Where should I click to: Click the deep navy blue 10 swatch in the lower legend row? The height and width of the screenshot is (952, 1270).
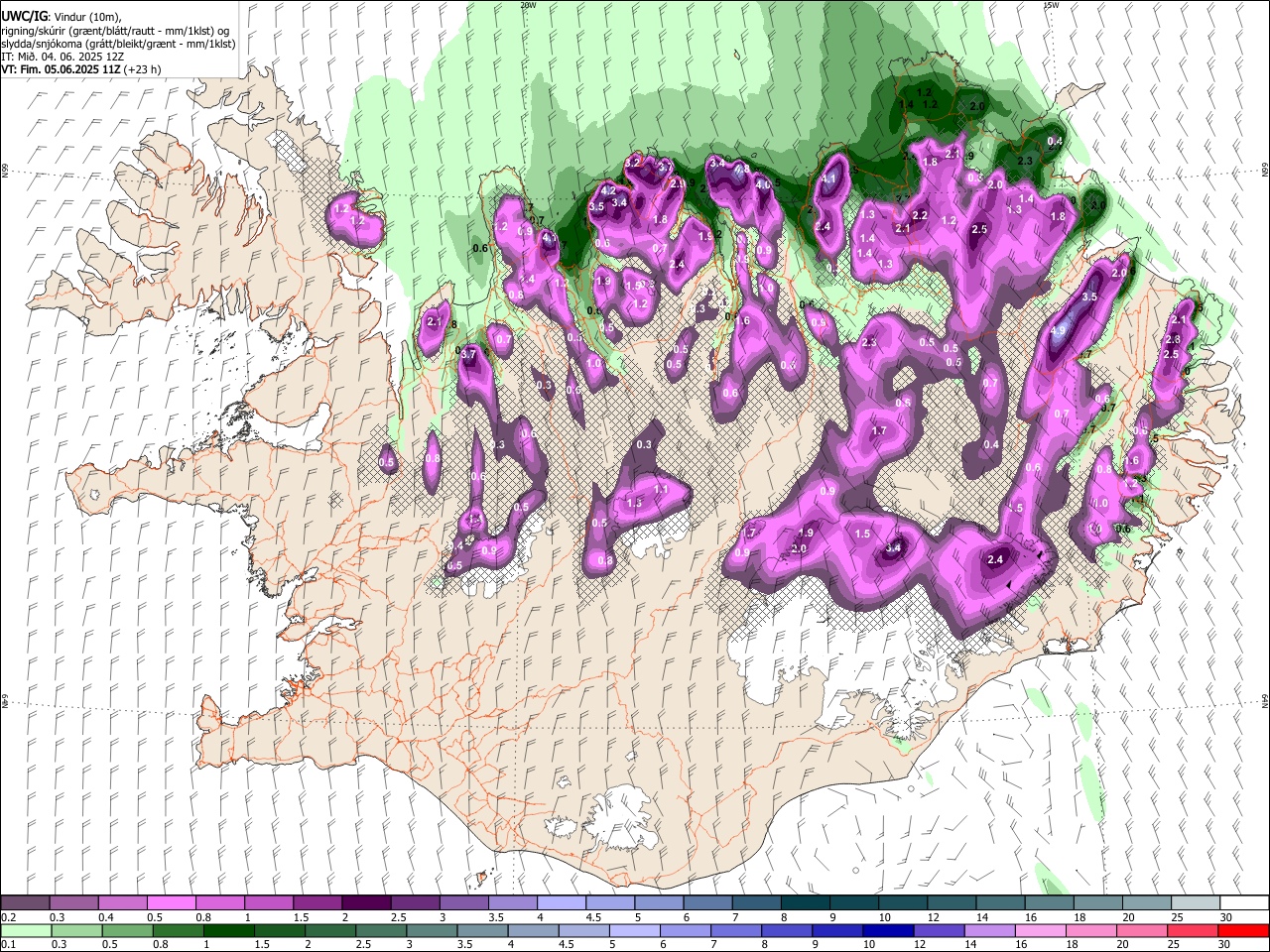tap(888, 930)
